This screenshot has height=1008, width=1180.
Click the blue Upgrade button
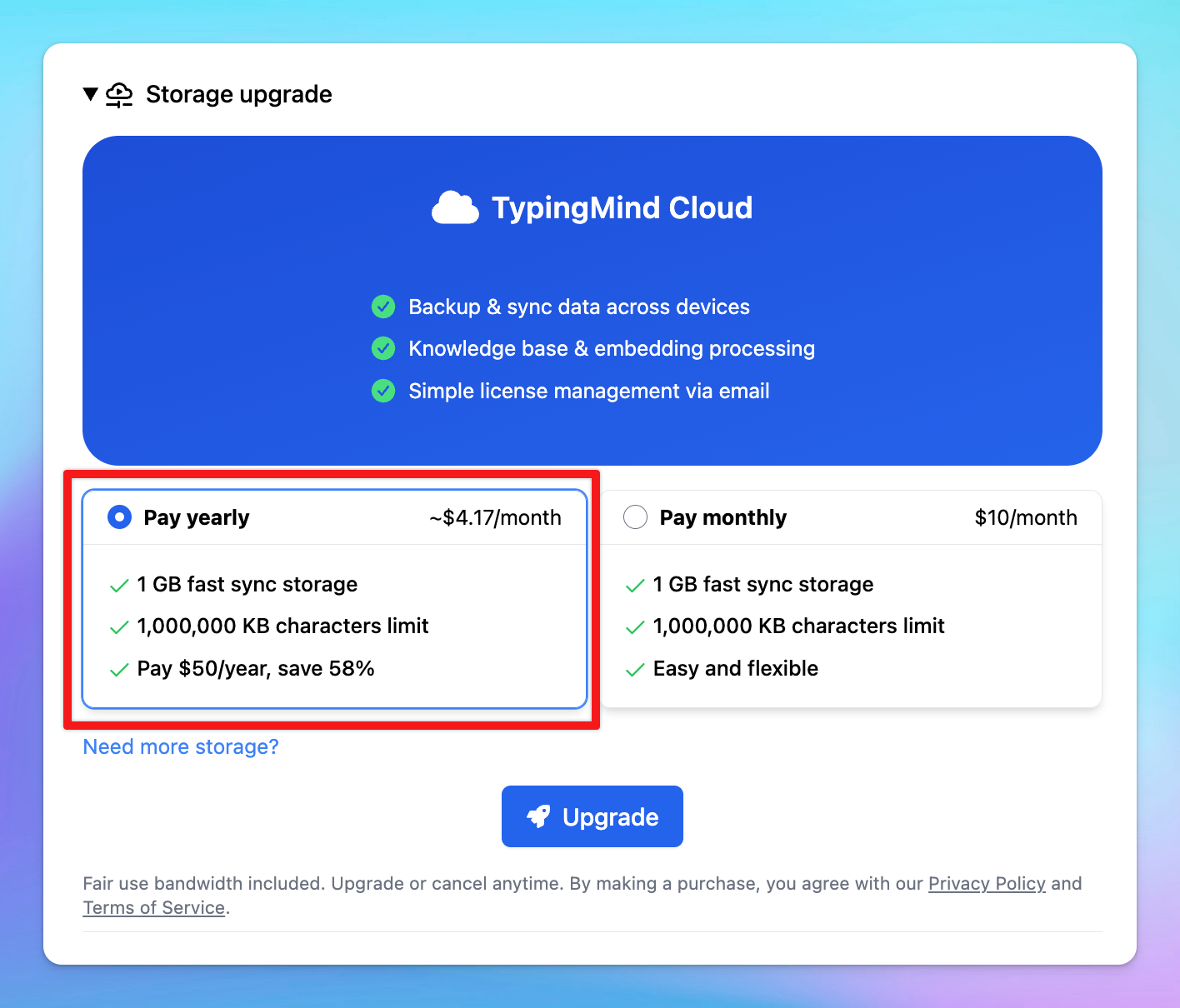click(592, 816)
